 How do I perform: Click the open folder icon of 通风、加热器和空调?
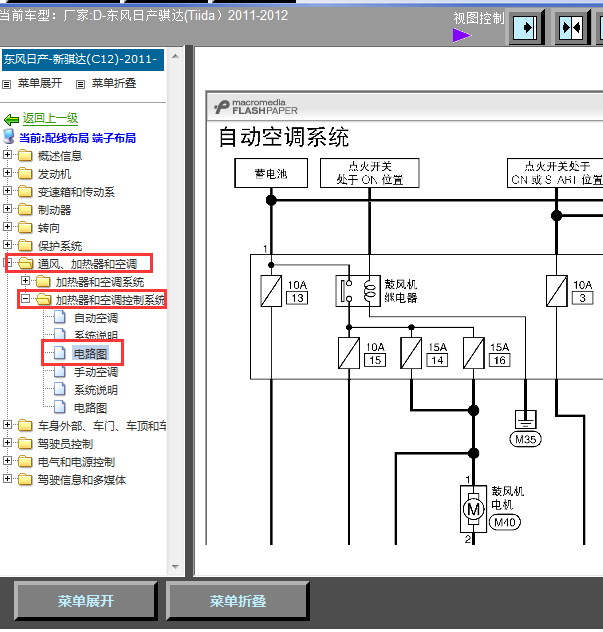point(26,264)
